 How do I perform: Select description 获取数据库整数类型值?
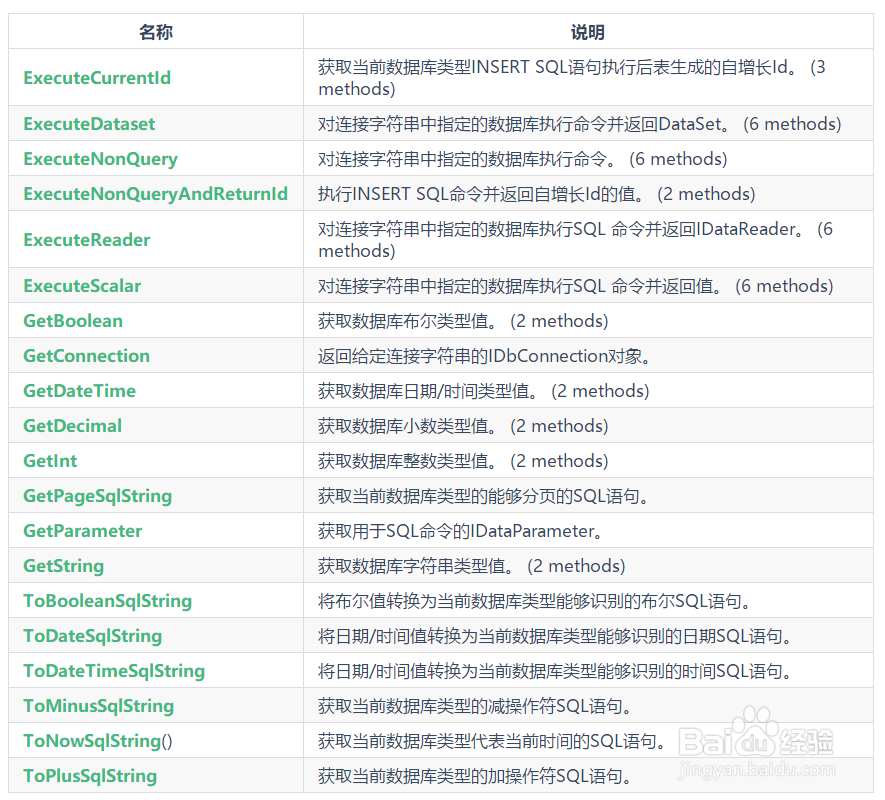pyautogui.click(x=463, y=461)
